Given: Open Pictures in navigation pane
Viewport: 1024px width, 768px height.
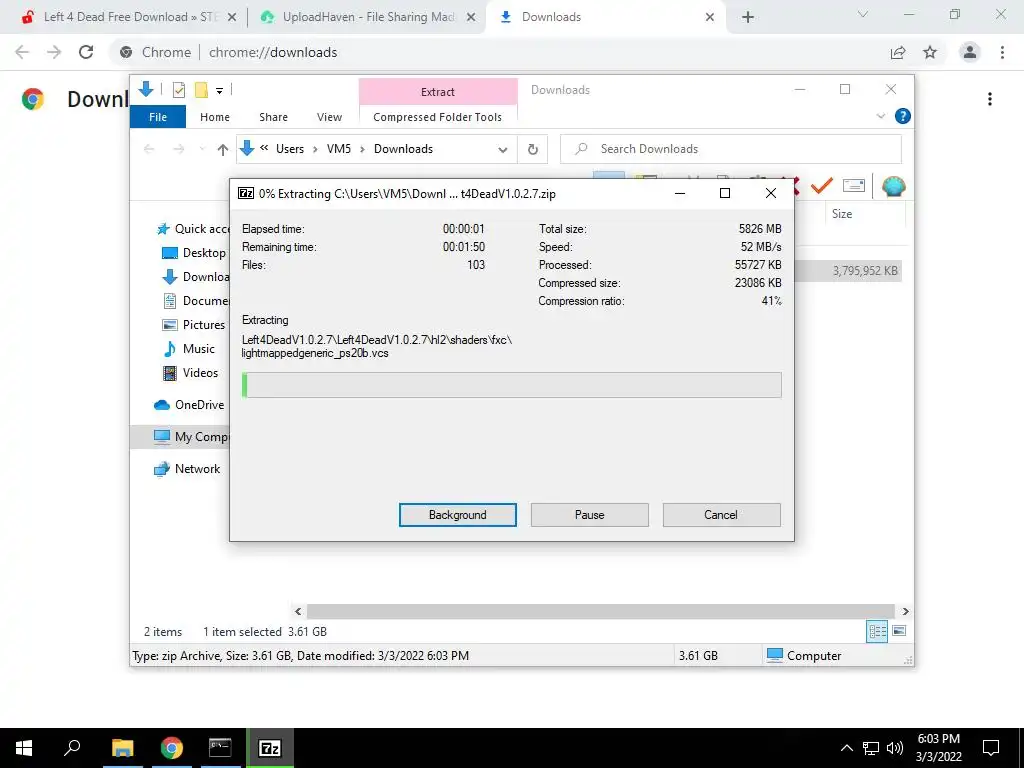Looking at the screenshot, I should coord(193,325).
